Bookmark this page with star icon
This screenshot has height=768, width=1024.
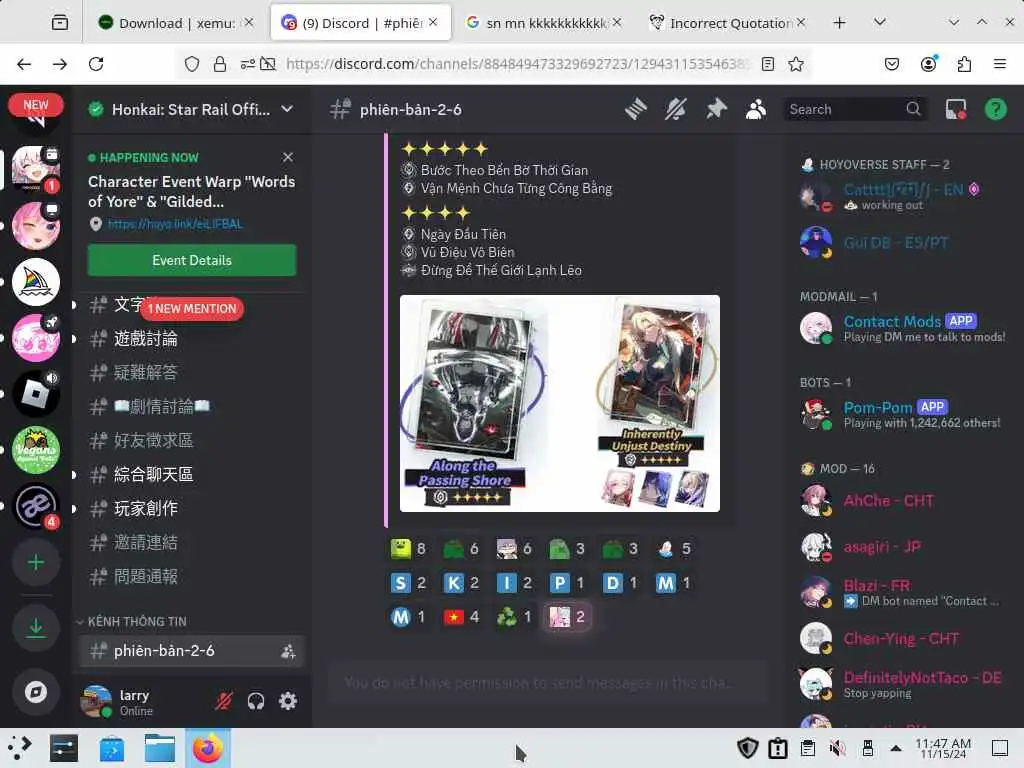(x=795, y=64)
